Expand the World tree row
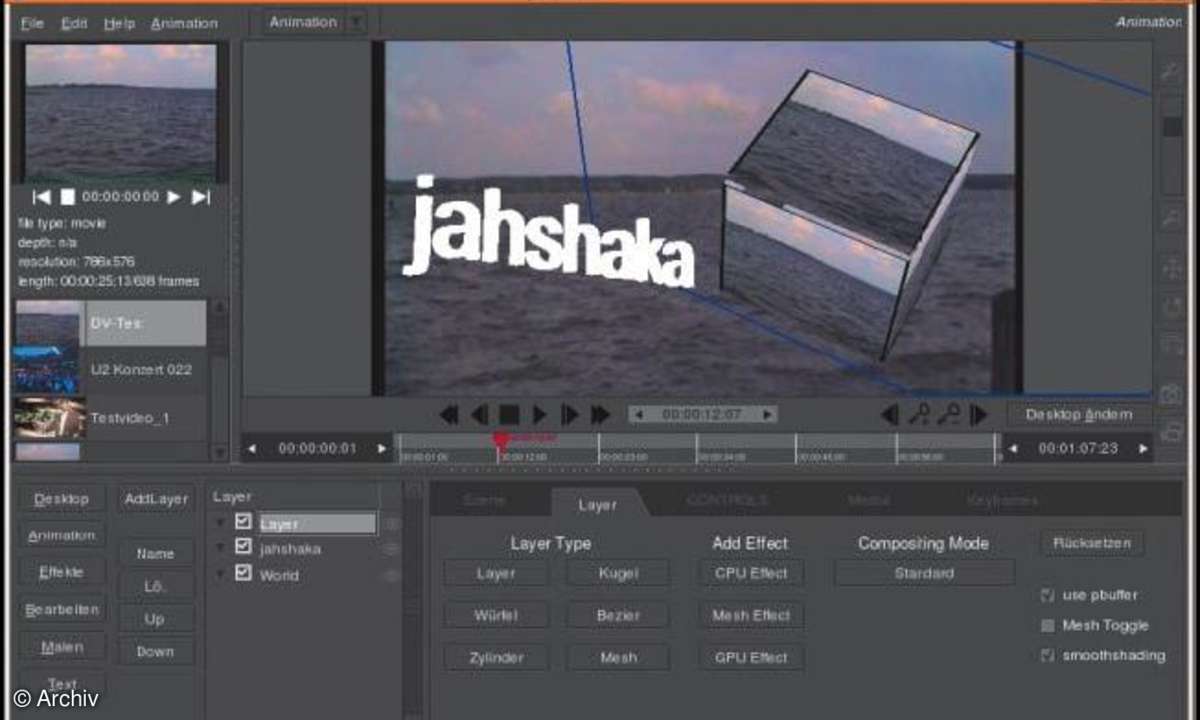Image resolution: width=1200 pixels, height=720 pixels. [221, 574]
